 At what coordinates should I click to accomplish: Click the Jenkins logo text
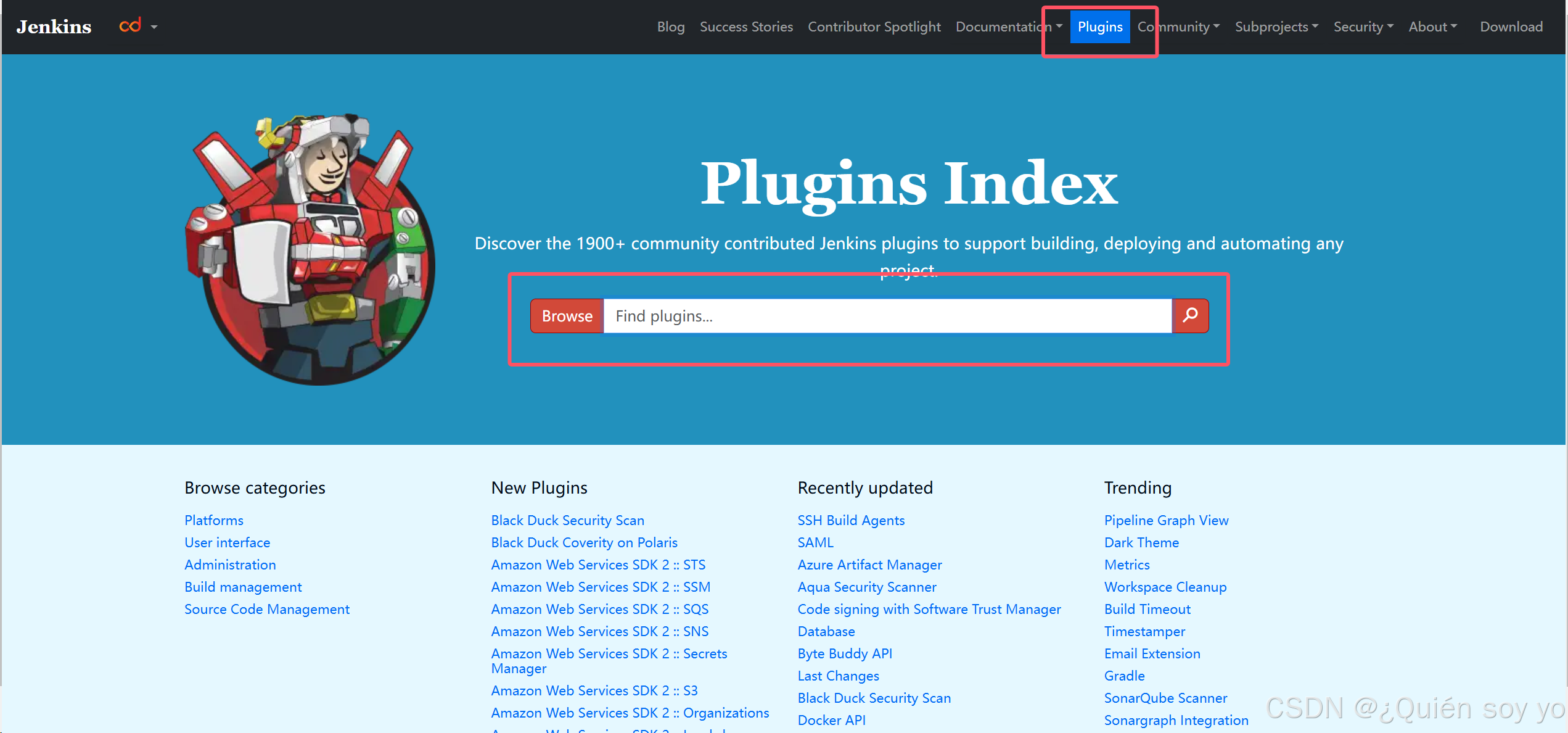(54, 27)
